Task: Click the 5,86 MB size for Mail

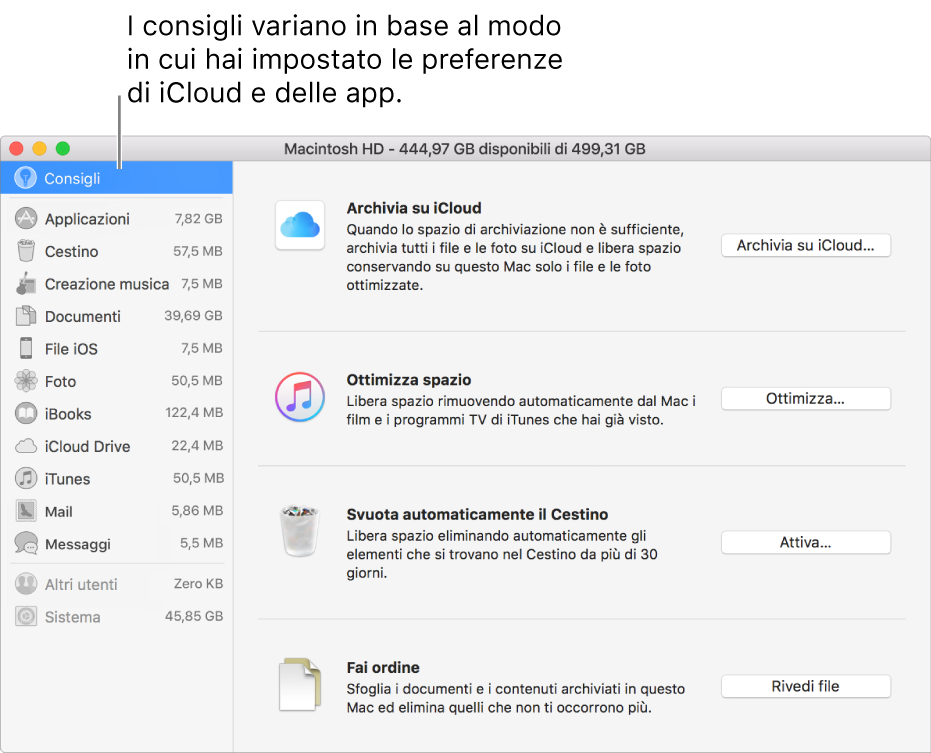Action: pos(197,510)
